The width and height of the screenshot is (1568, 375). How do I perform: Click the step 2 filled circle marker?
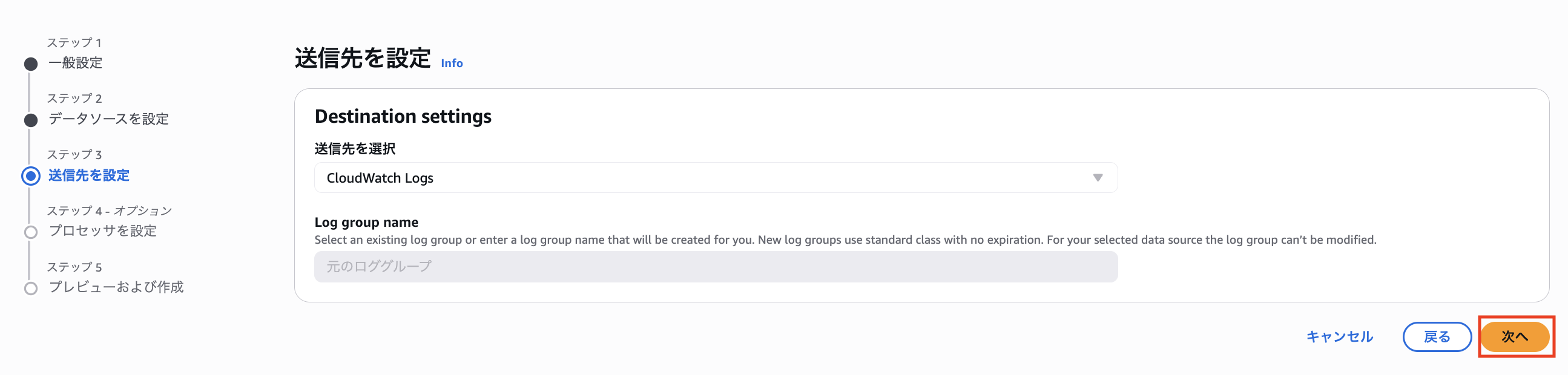(31, 120)
